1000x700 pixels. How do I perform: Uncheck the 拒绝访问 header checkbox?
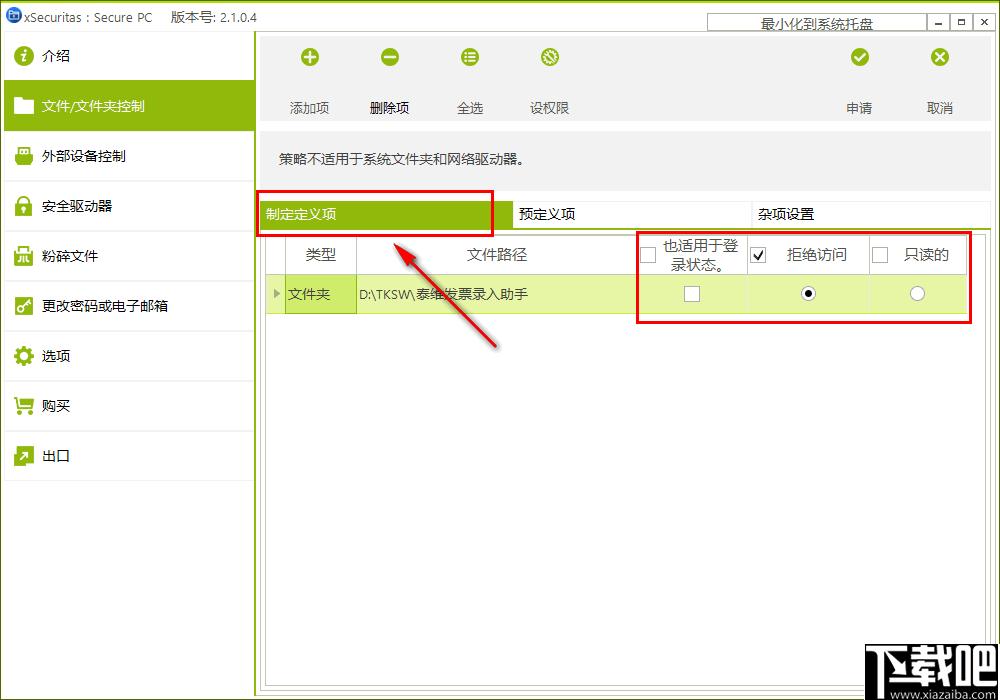coord(758,255)
